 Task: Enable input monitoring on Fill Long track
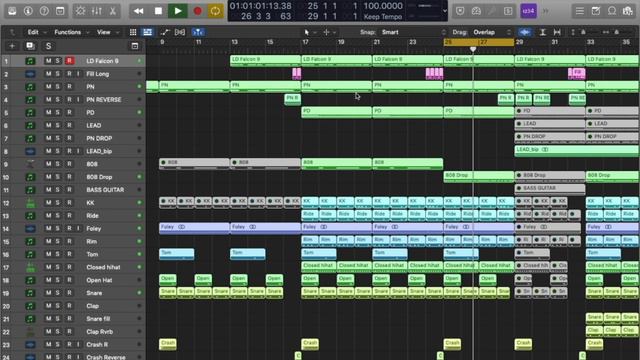click(x=78, y=74)
